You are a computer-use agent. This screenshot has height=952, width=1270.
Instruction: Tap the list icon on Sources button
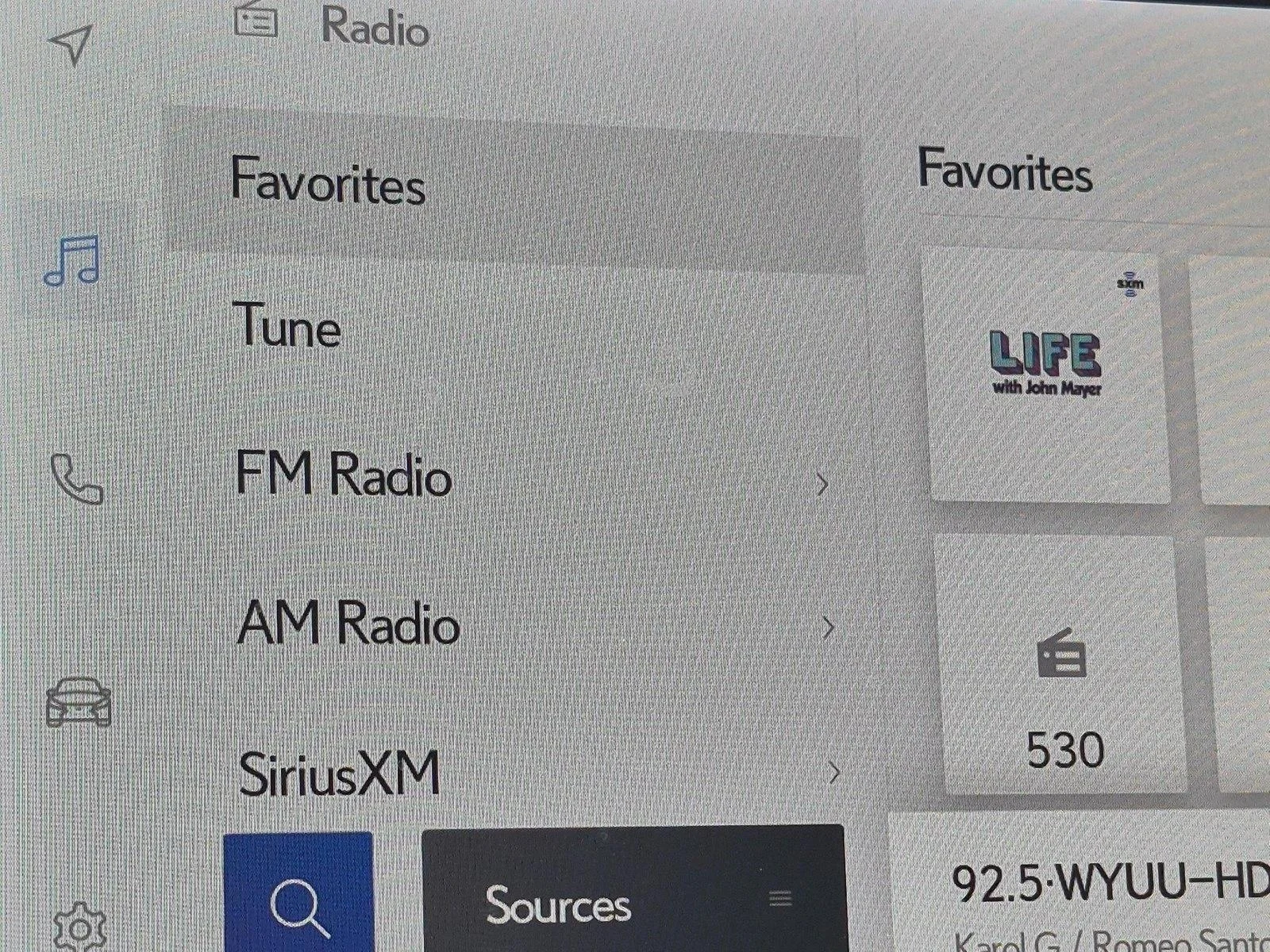tap(781, 899)
